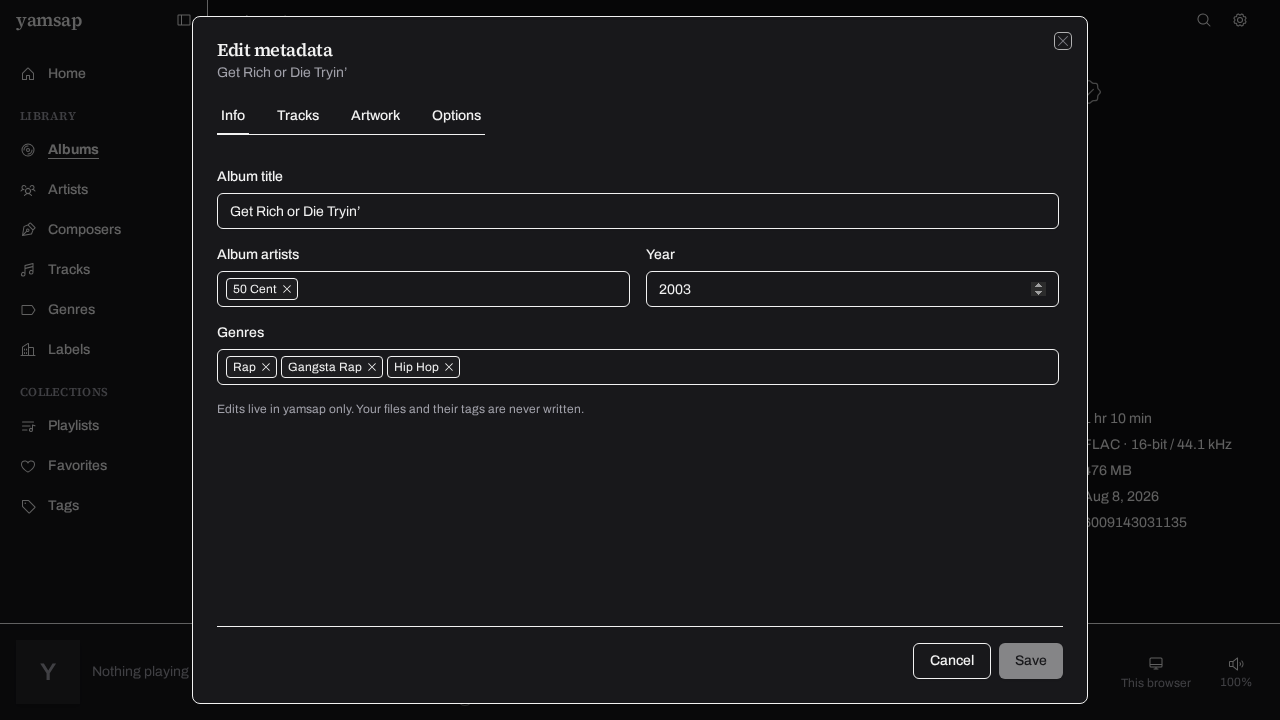Screen dimensions: 1280x720
Task: Click the Labels building icon
Action: pos(28,350)
